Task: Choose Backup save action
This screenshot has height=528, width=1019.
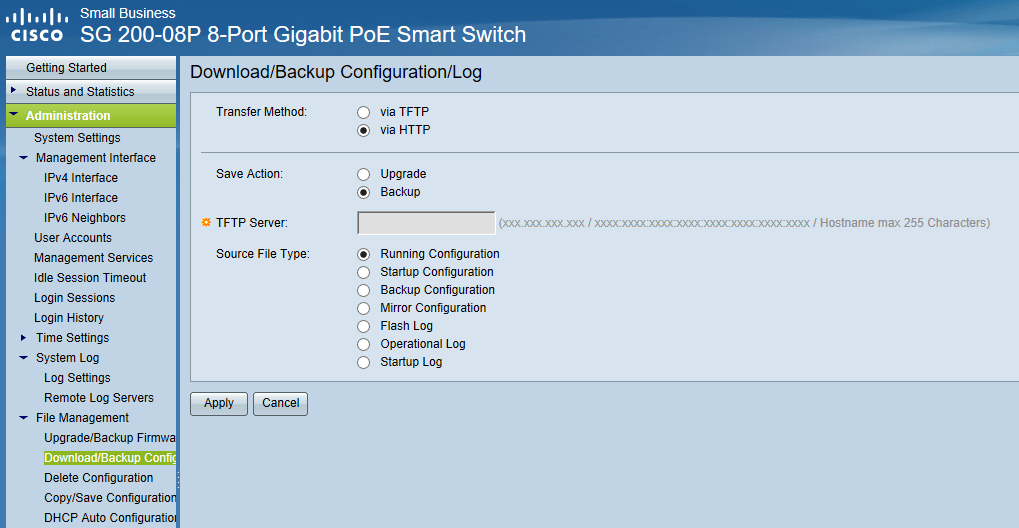Action: click(363, 192)
